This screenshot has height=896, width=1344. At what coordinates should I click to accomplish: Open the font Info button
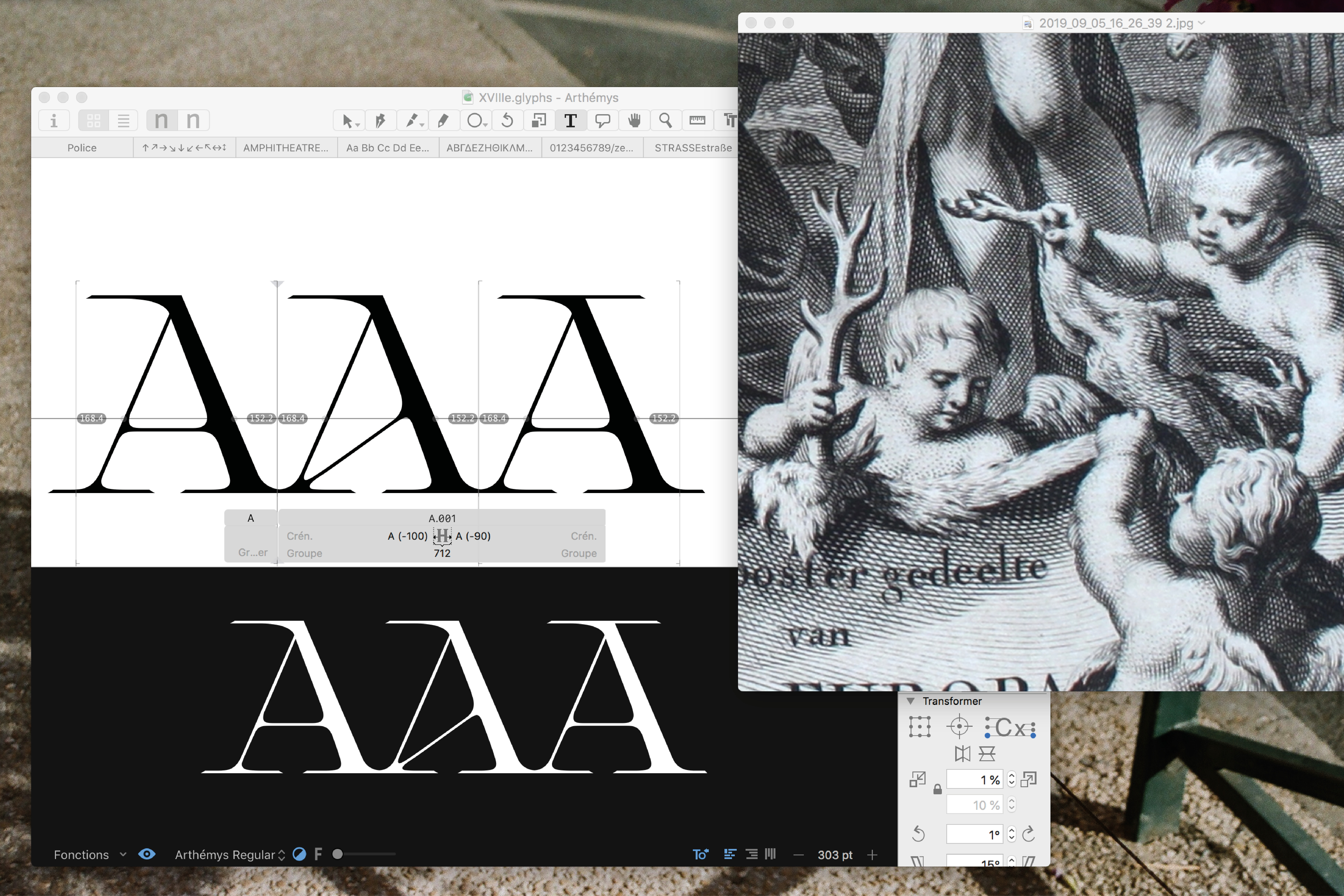click(54, 121)
